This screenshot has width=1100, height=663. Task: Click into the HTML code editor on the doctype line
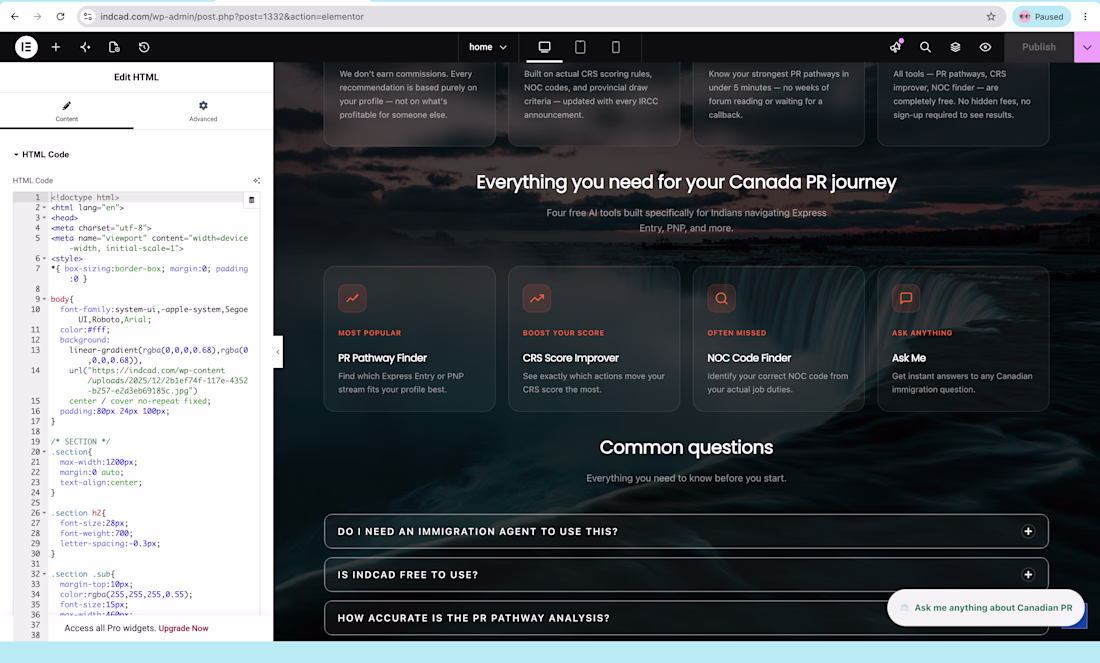click(x=85, y=197)
